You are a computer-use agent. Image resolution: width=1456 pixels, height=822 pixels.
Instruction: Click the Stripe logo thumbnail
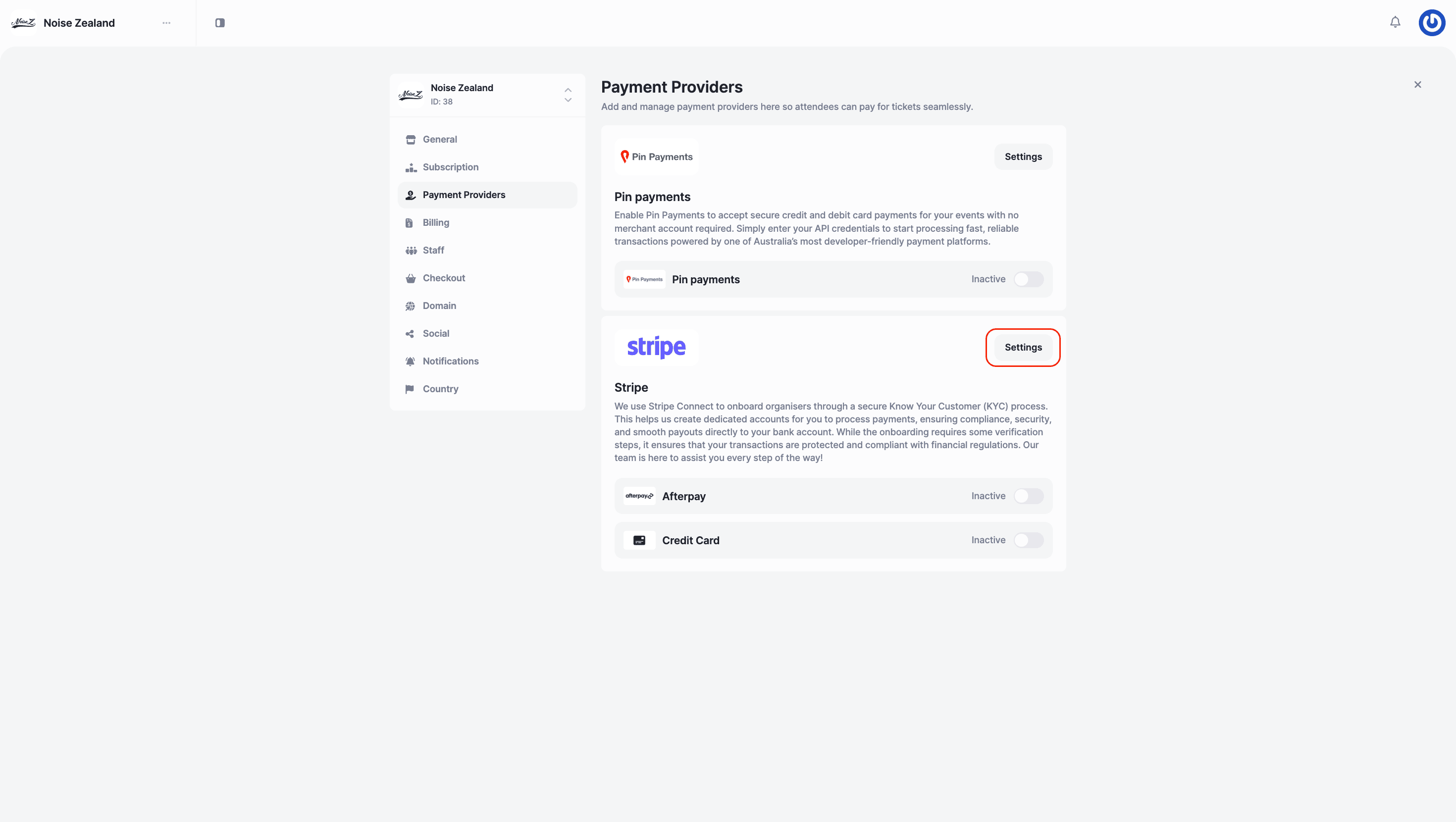tap(656, 347)
